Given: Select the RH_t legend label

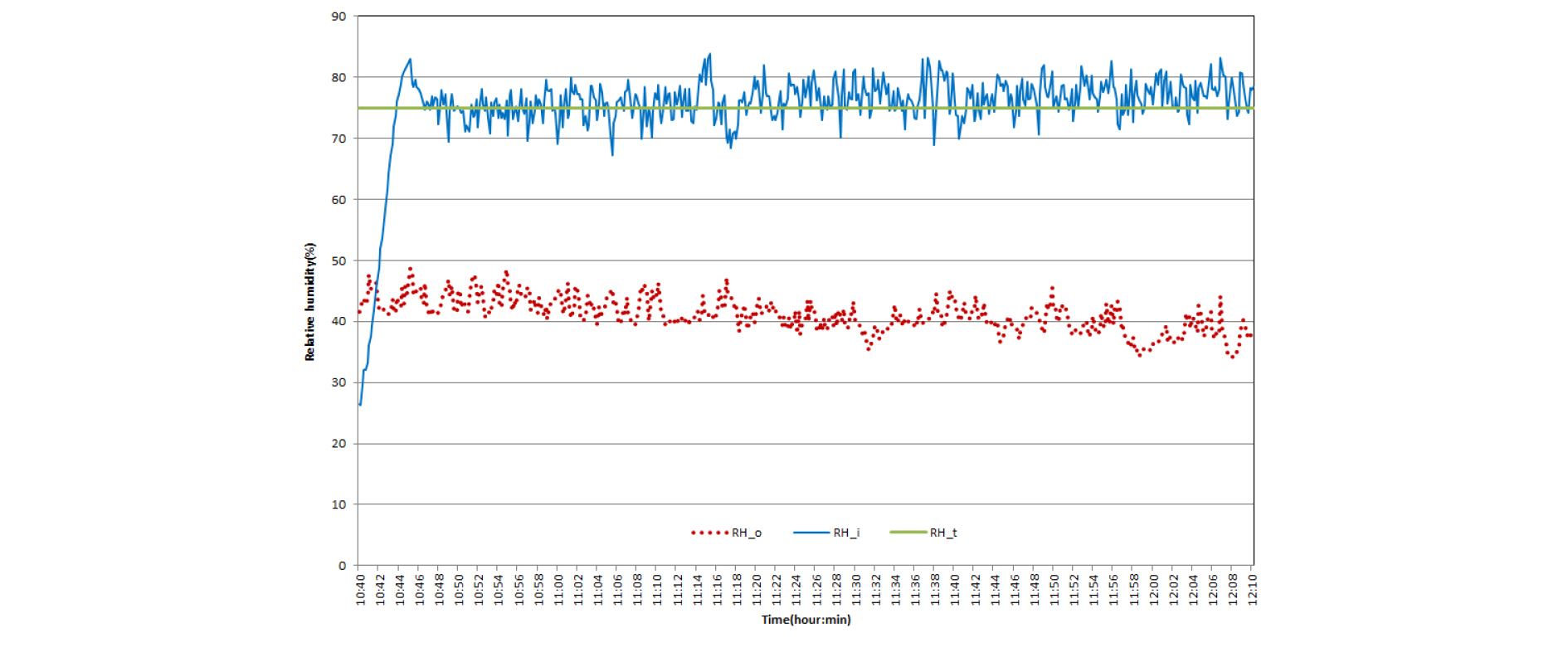Looking at the screenshot, I should 943,533.
